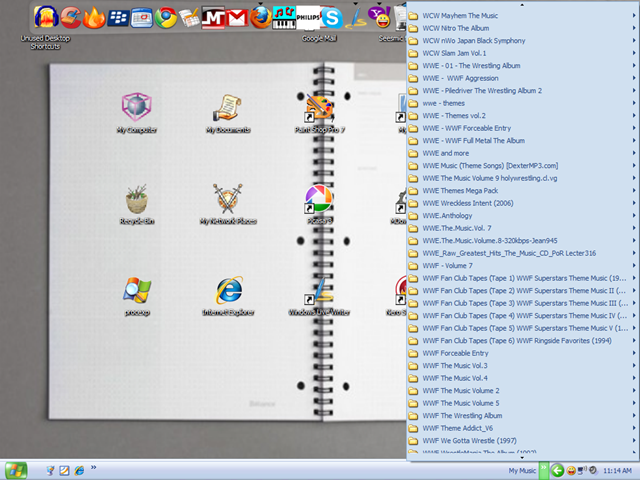Open the piano keyboard music icon
Viewport: 640px width, 480px height.
click(284, 18)
